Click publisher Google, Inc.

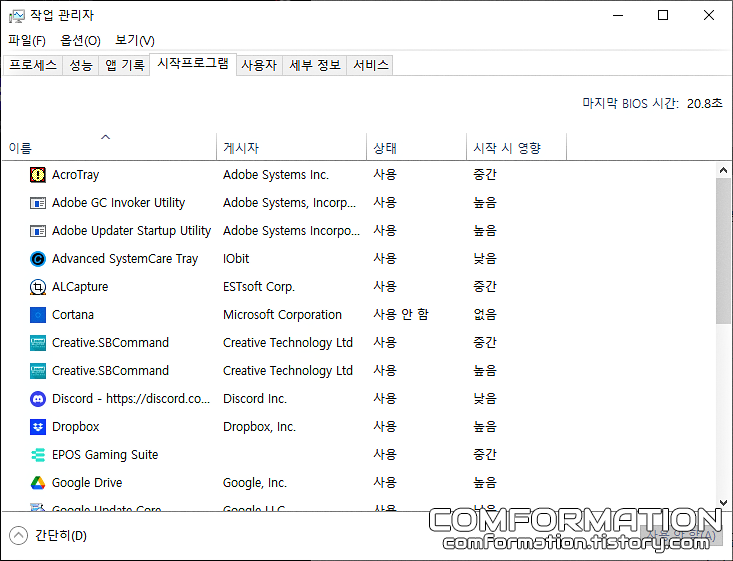(x=255, y=482)
